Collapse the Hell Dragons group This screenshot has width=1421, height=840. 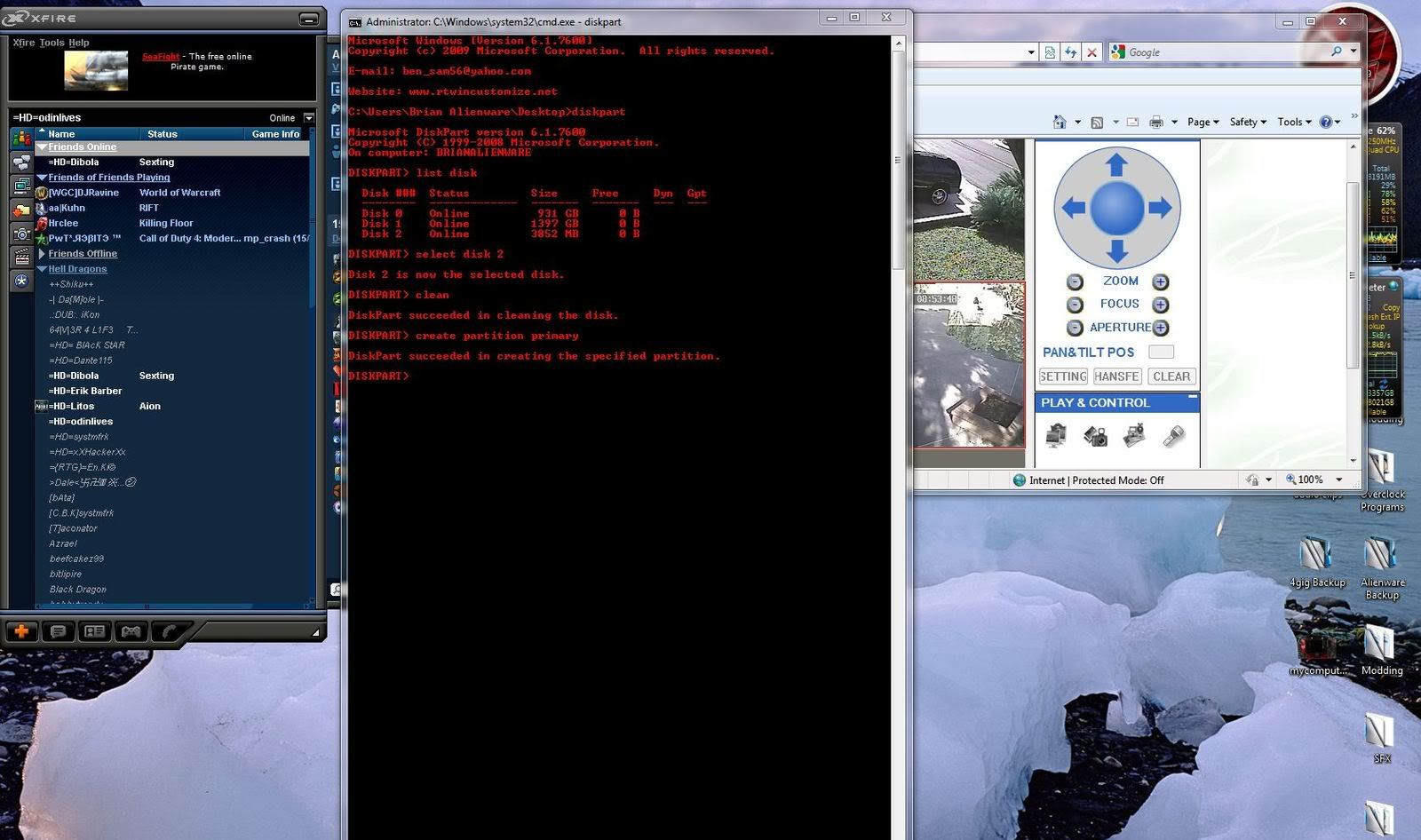click(42, 269)
